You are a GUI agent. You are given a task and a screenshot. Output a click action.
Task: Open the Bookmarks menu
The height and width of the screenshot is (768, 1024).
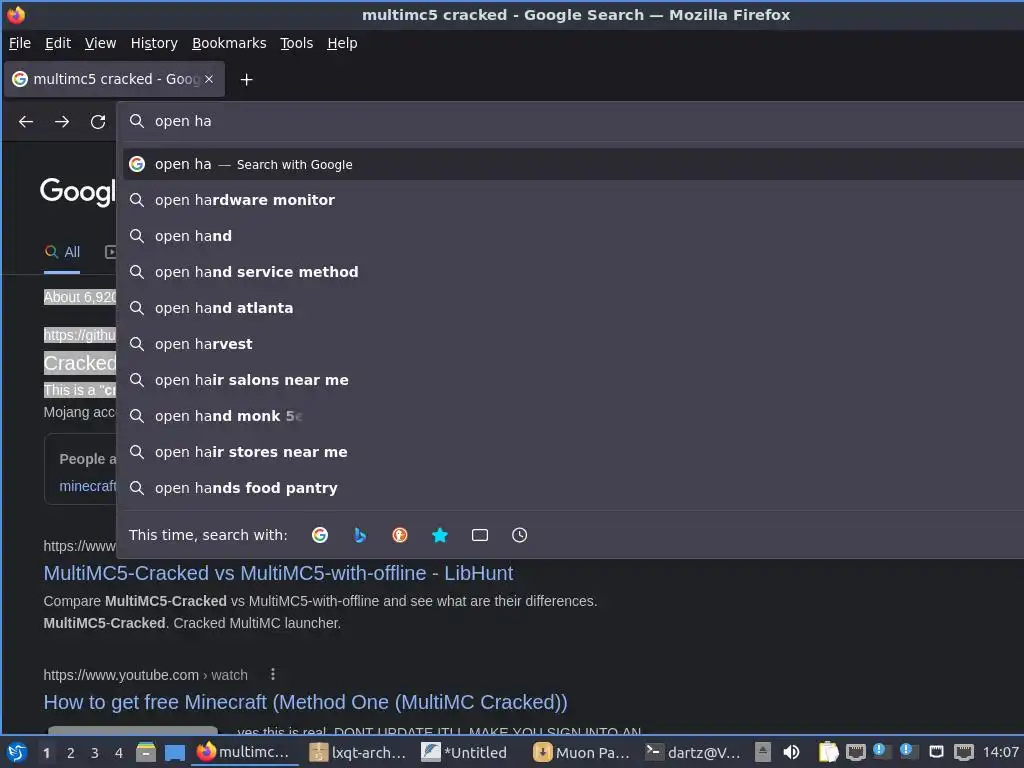pos(229,43)
